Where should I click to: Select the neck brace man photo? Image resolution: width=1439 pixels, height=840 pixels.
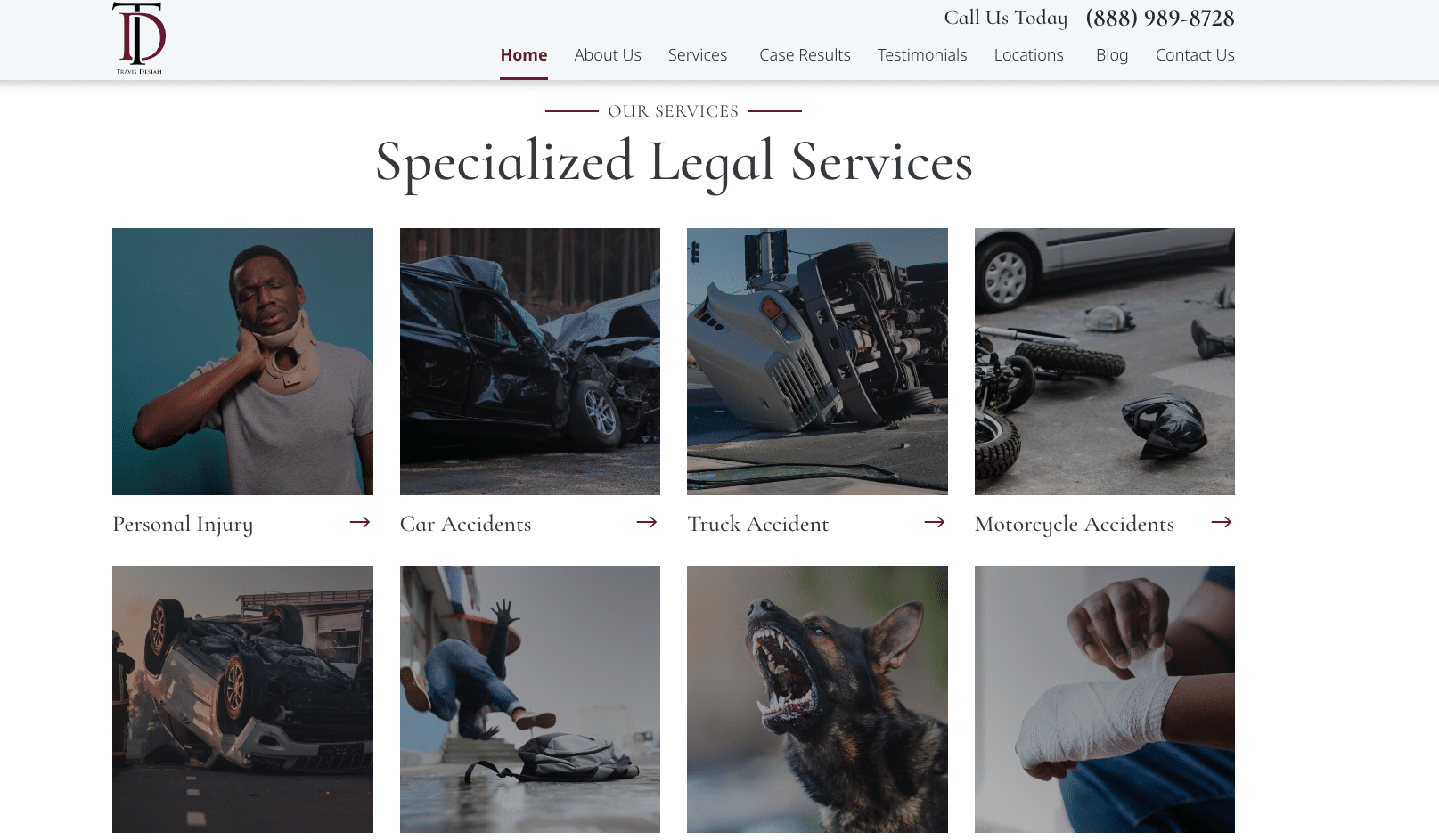click(x=242, y=362)
